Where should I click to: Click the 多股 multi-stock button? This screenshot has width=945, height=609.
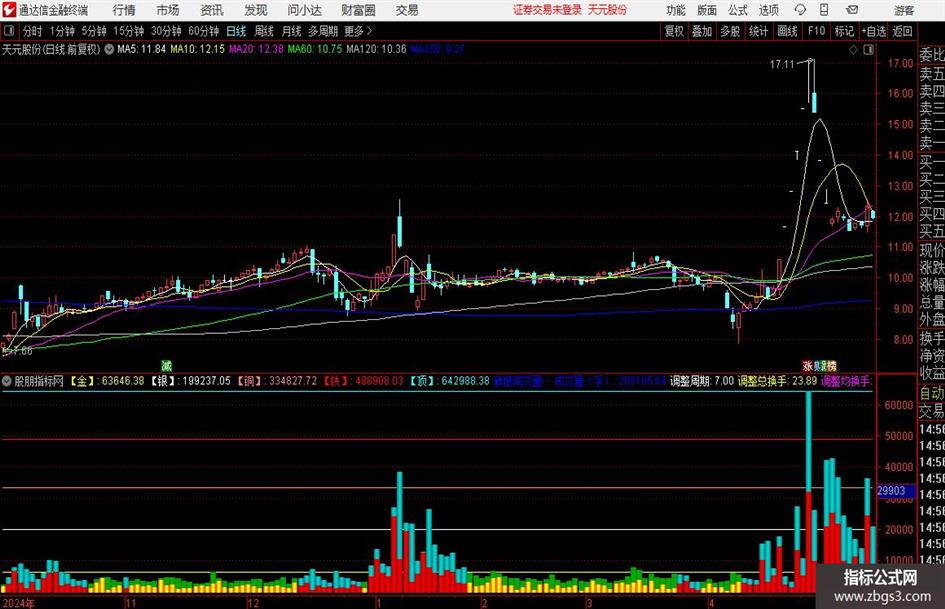click(730, 31)
